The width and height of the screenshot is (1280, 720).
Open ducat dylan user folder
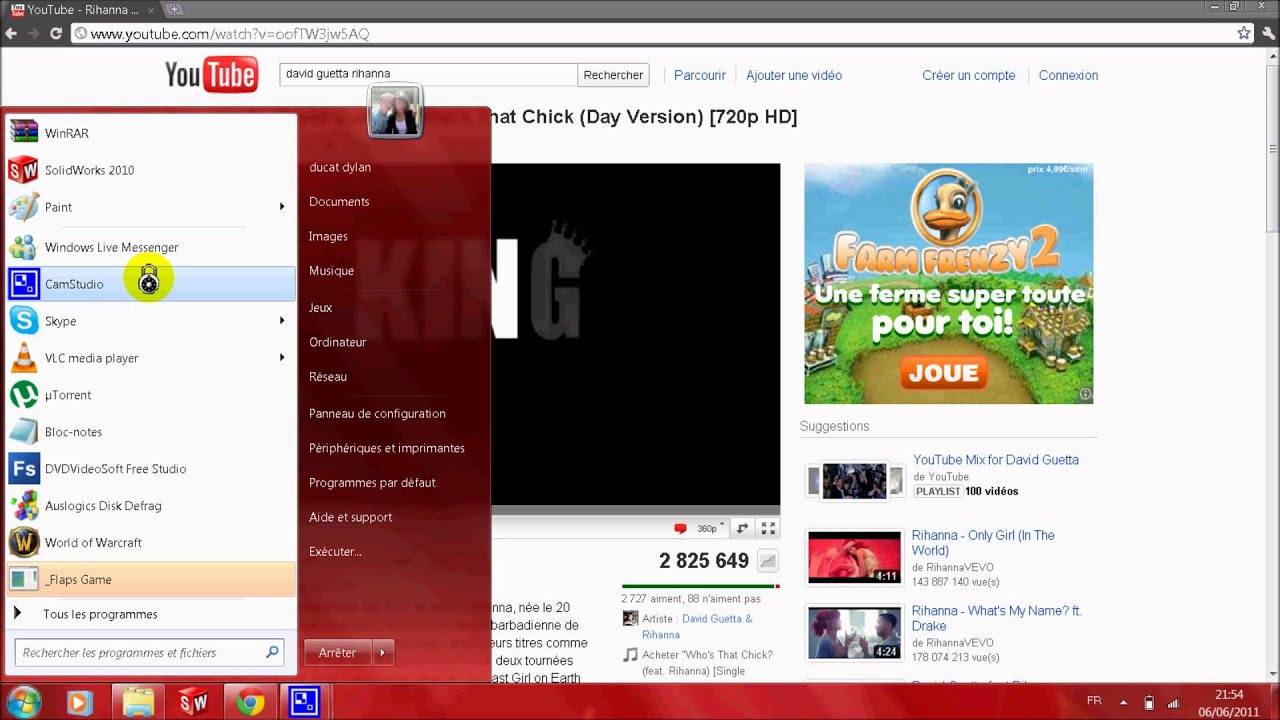pos(340,167)
